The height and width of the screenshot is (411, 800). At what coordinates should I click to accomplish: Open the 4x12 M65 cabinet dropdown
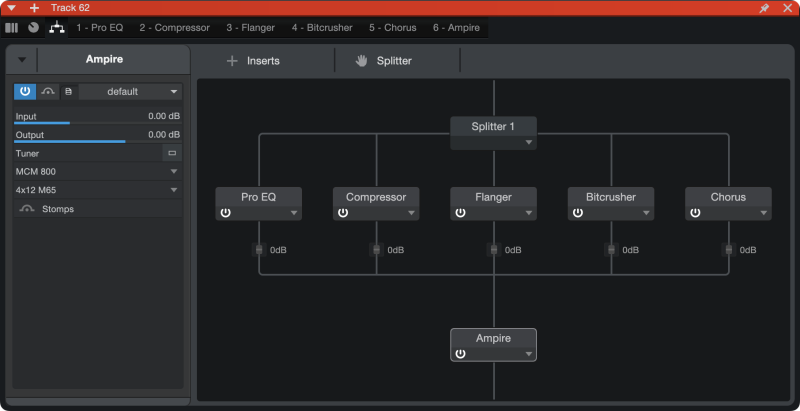tap(97, 190)
